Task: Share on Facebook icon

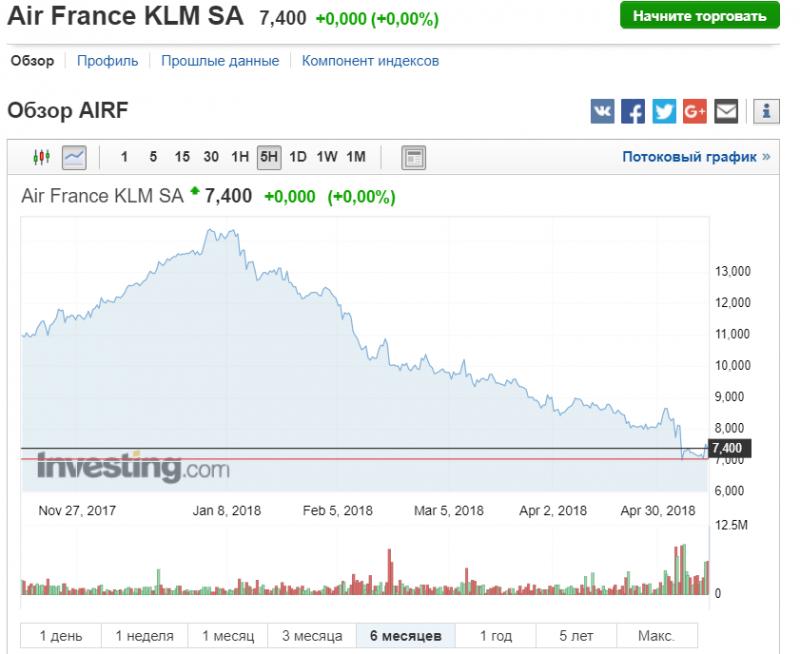Action: (633, 111)
